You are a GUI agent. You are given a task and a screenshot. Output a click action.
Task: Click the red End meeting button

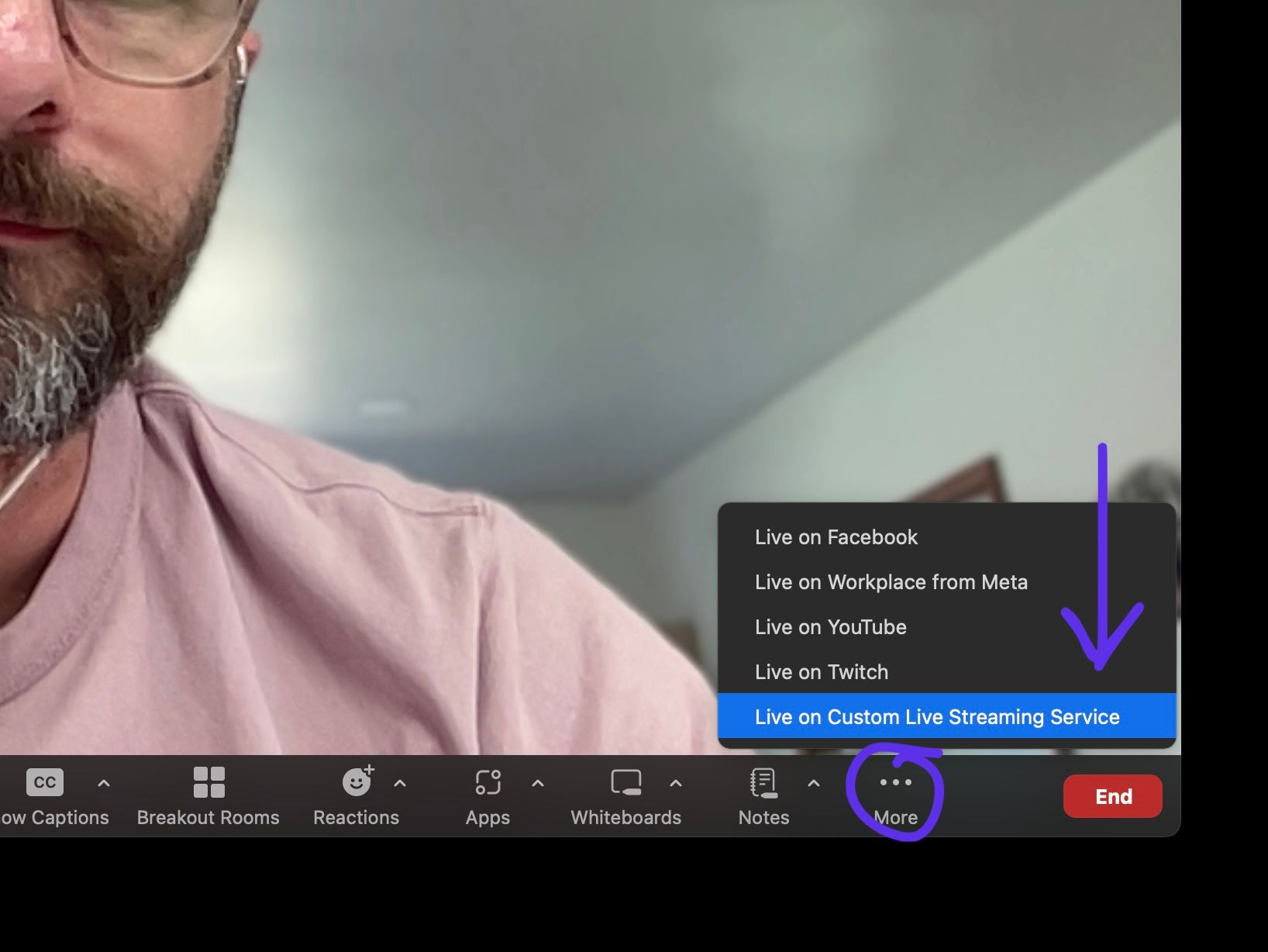pos(1113,796)
